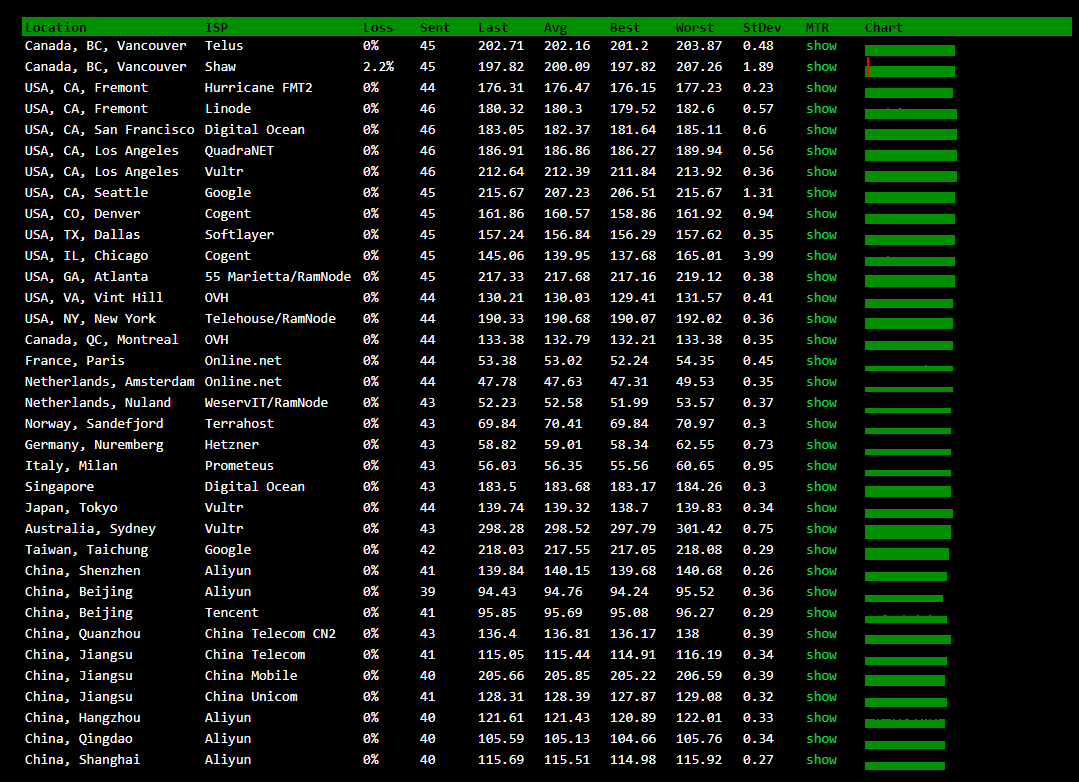The image size is (1079, 782).
Task: Open the show link for Vultr Los Angeles
Action: (821, 172)
